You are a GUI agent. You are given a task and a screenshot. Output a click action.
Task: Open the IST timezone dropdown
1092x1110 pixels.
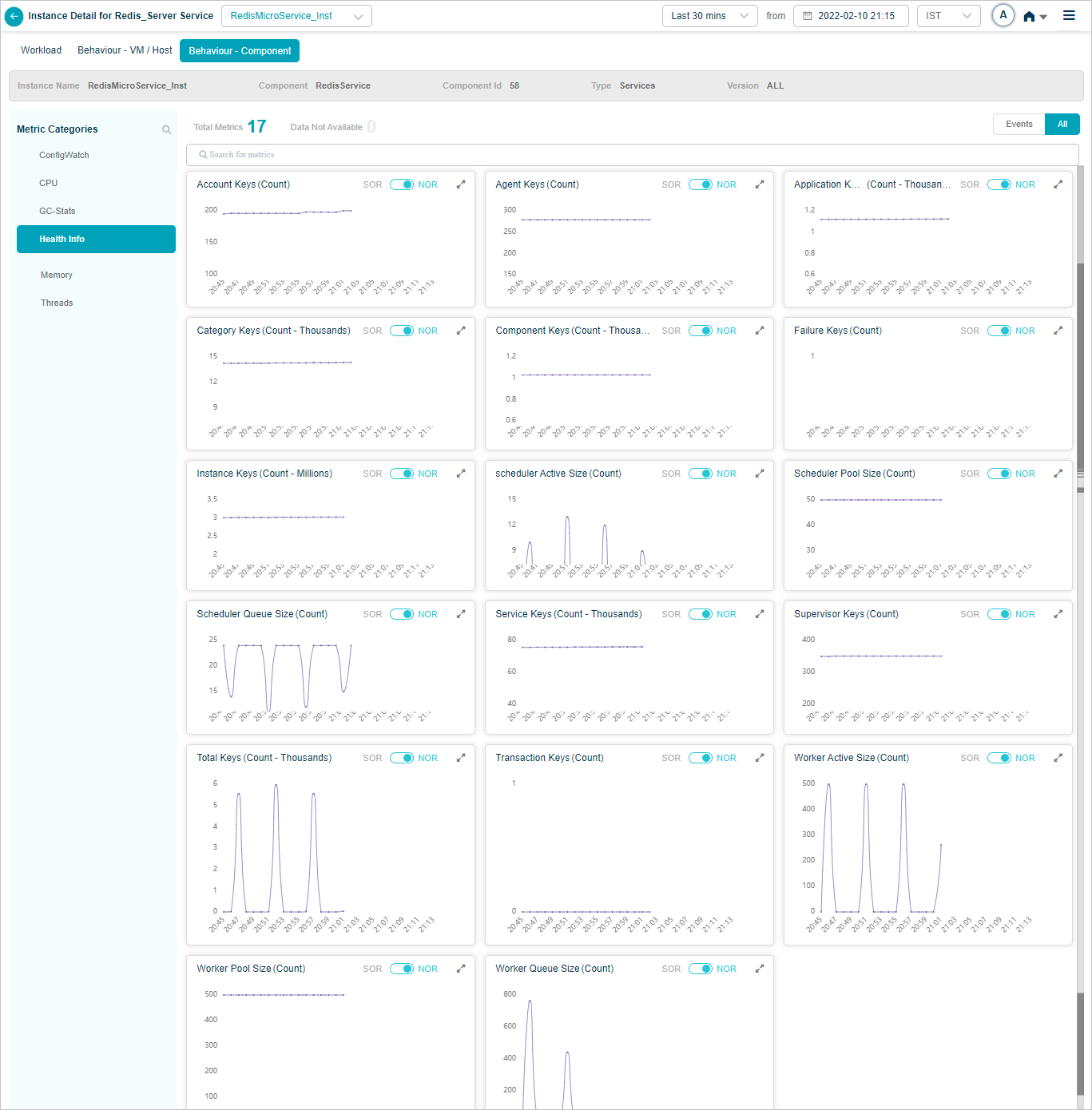[948, 16]
